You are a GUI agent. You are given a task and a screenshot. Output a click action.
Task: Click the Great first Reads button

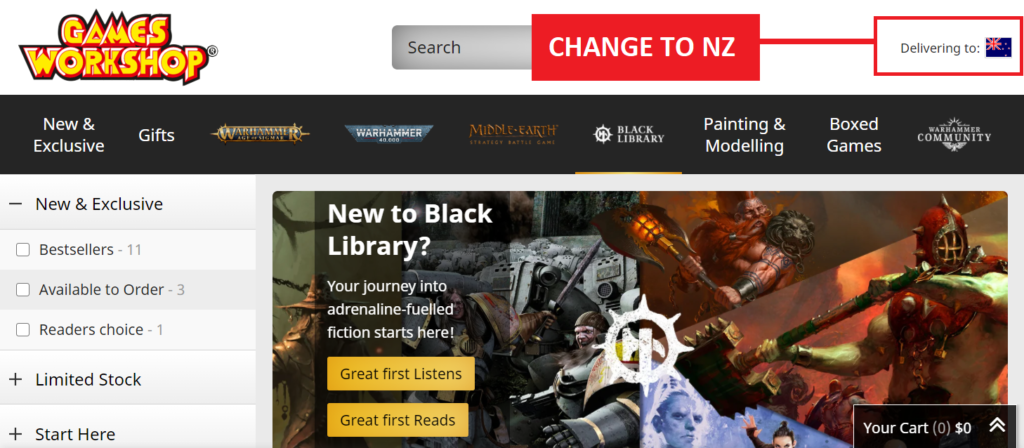pyautogui.click(x=398, y=420)
